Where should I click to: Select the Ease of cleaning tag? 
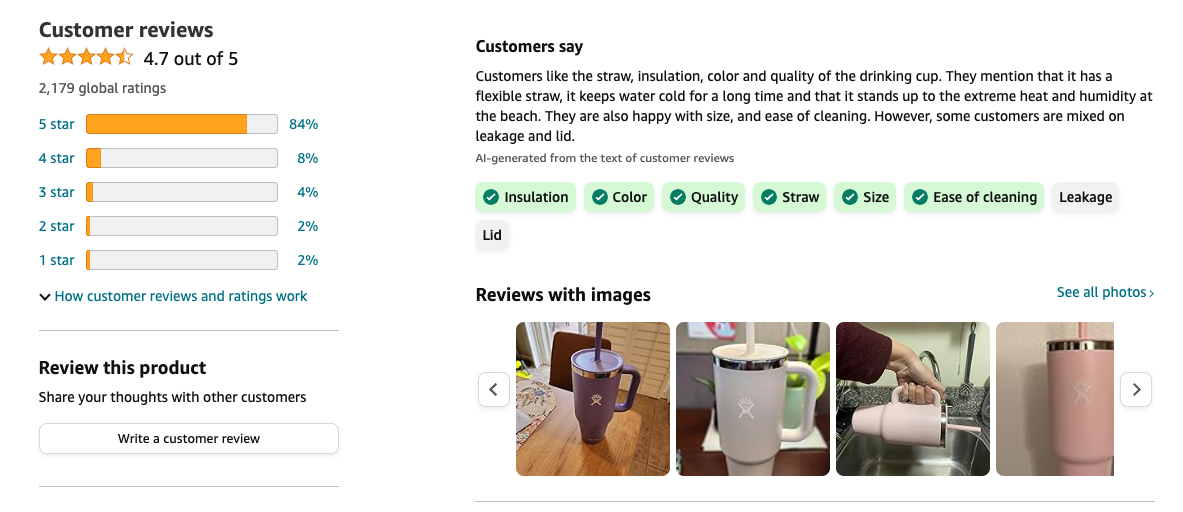click(973, 197)
